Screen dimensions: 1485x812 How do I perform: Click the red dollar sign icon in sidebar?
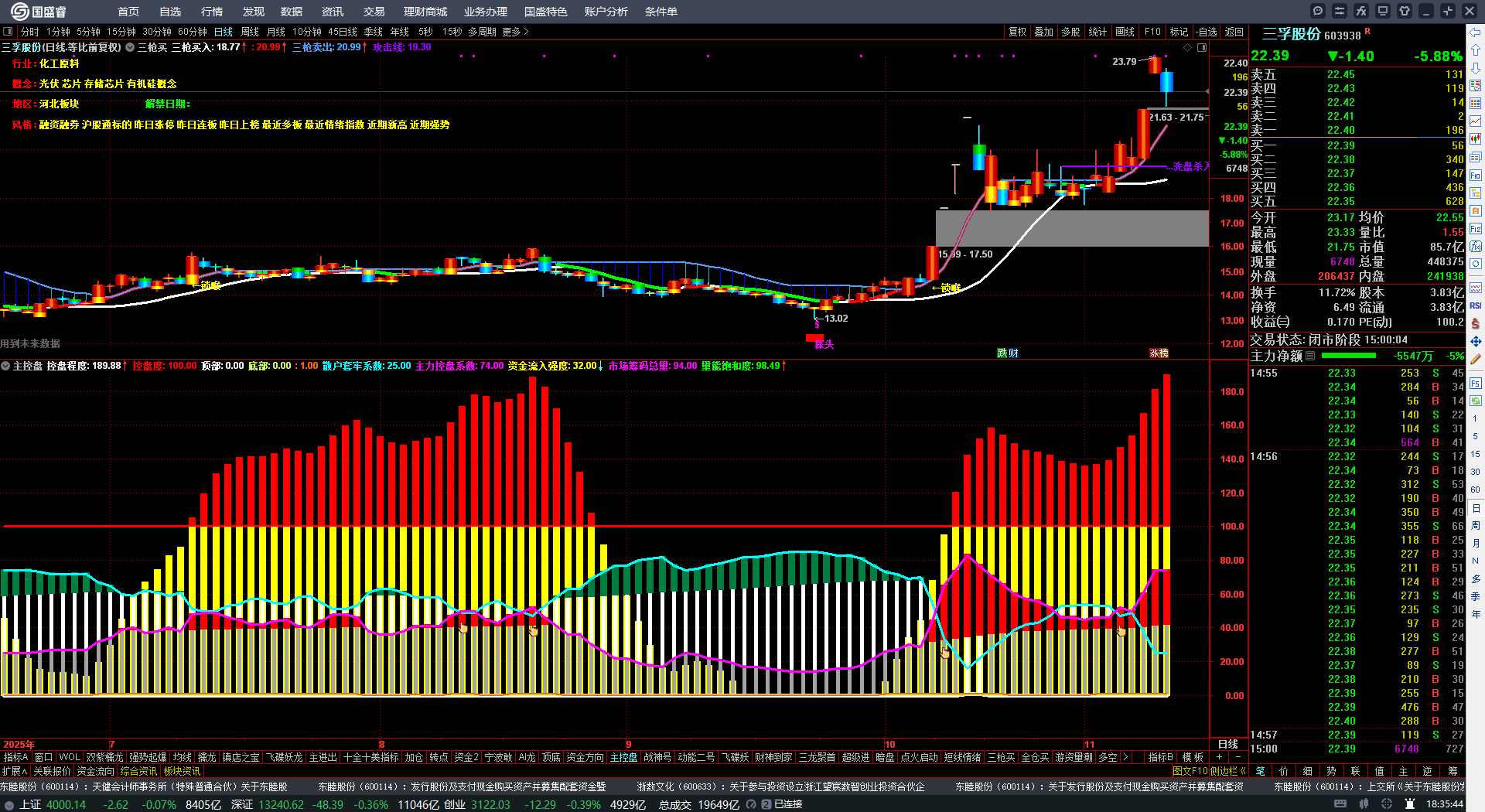coord(1476,323)
